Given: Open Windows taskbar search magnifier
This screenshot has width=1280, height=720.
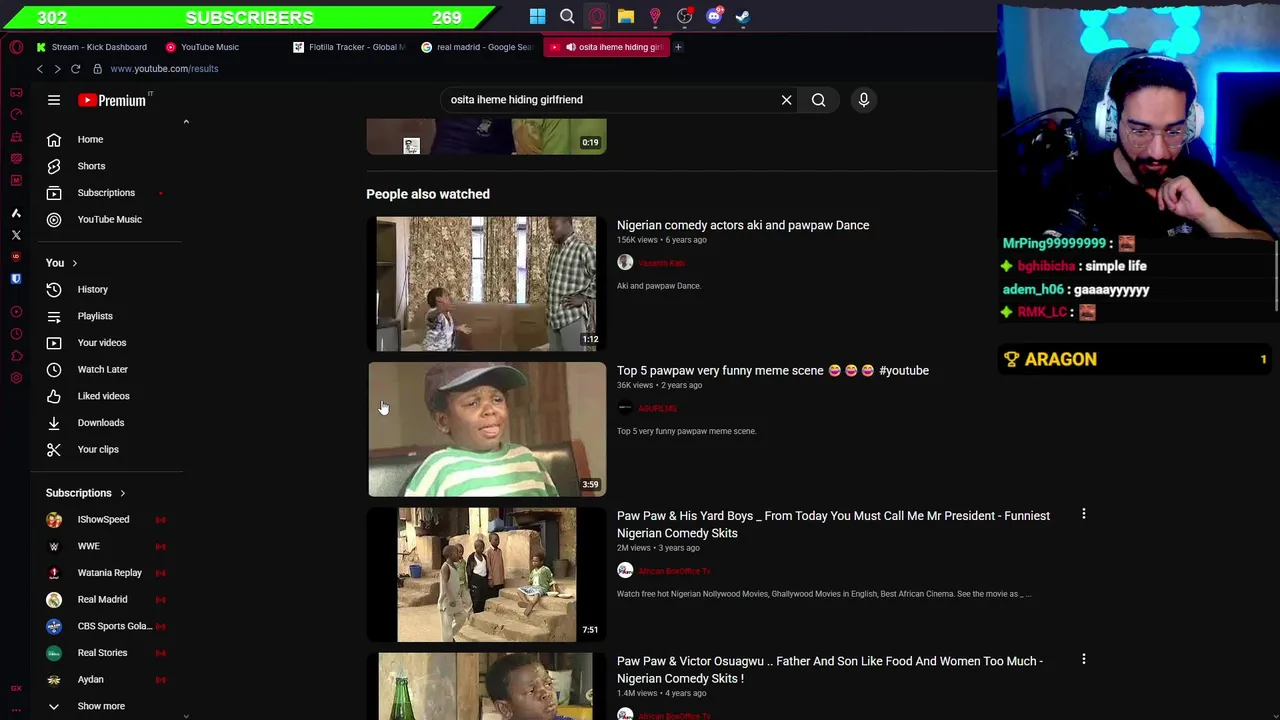Looking at the screenshot, I should 567,16.
